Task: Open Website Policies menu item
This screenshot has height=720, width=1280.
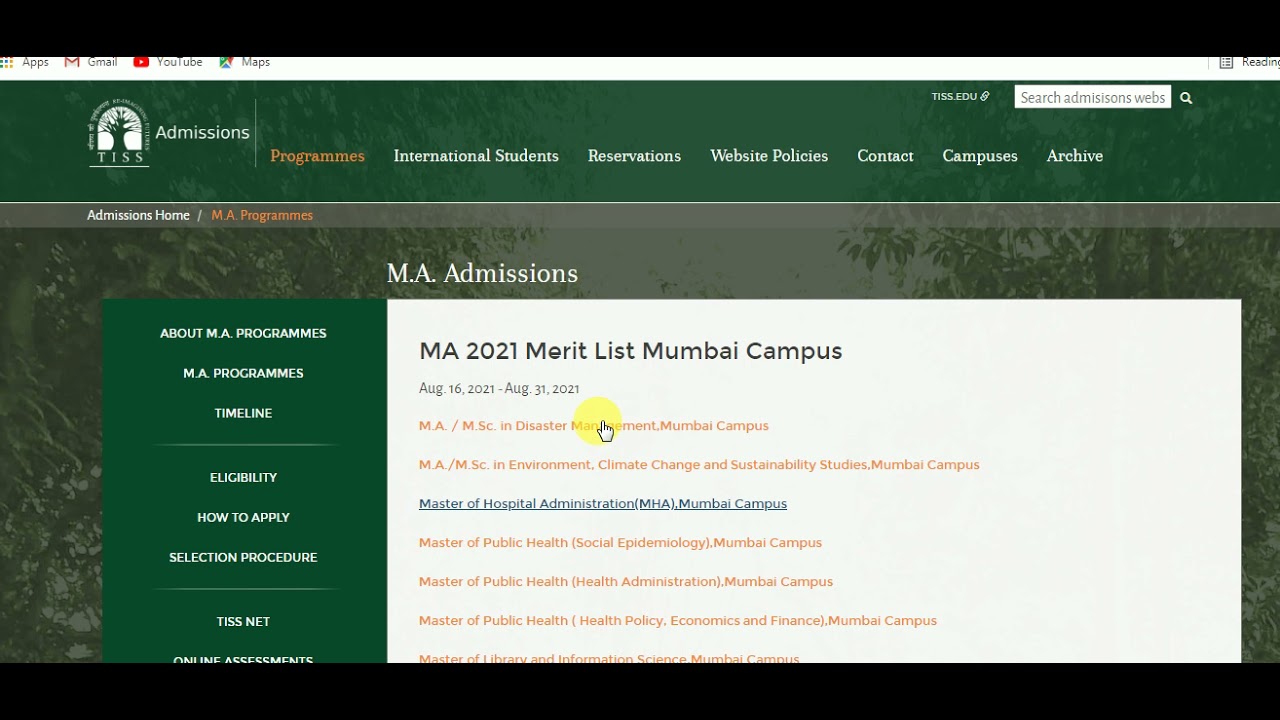Action: tap(769, 156)
